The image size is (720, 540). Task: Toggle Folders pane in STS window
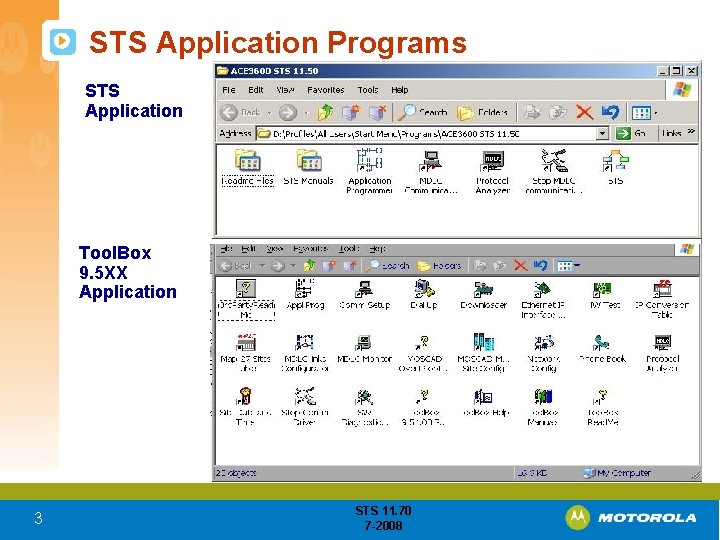click(483, 112)
